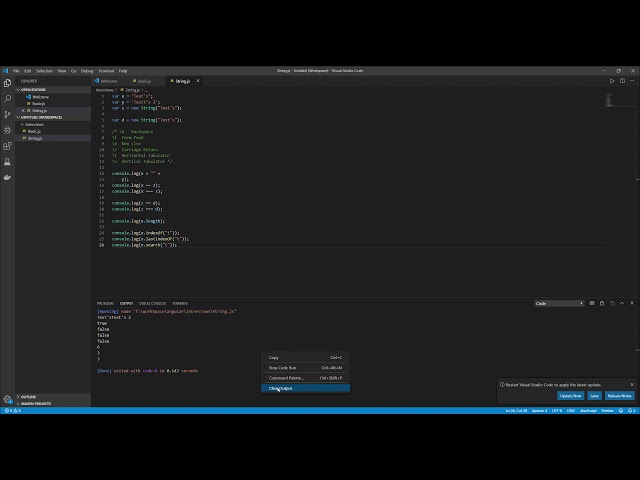Toggle output word wrap list icon in panel
Image resolution: width=640 pixels, height=480 pixels.
click(592, 303)
